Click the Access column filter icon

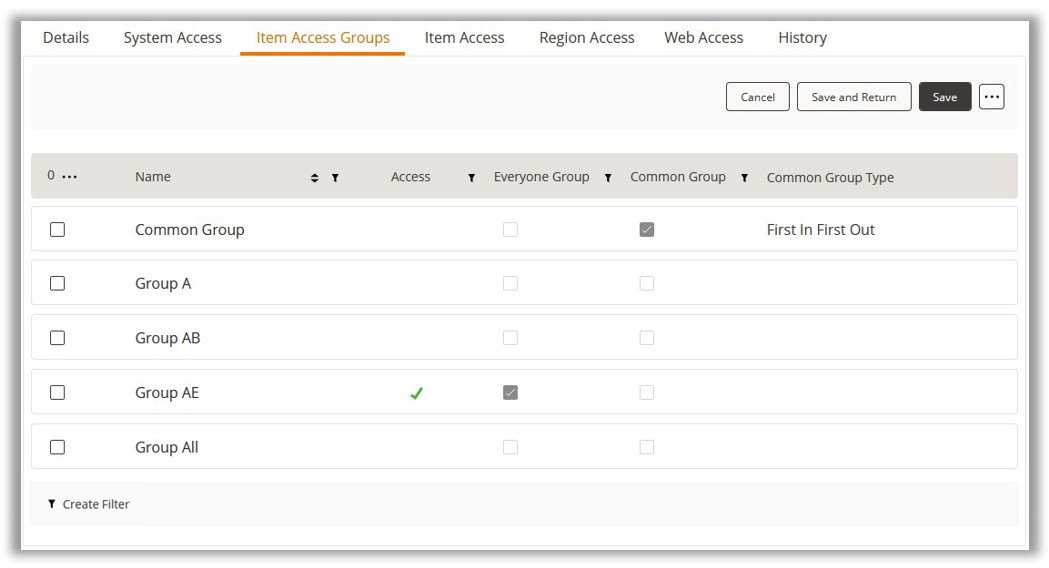tap(471, 178)
